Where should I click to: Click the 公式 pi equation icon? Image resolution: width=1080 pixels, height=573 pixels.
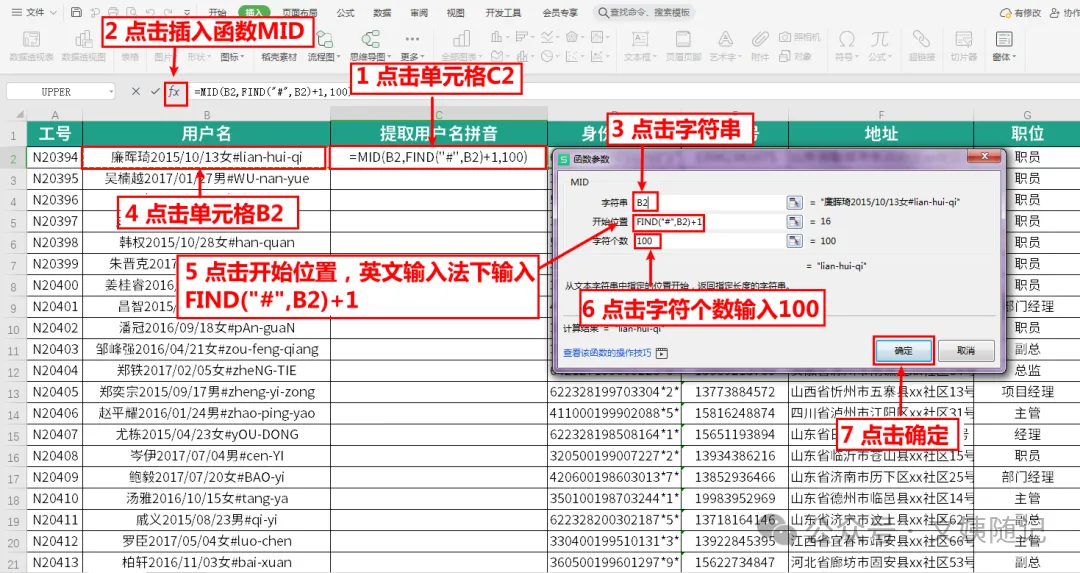(x=880, y=45)
